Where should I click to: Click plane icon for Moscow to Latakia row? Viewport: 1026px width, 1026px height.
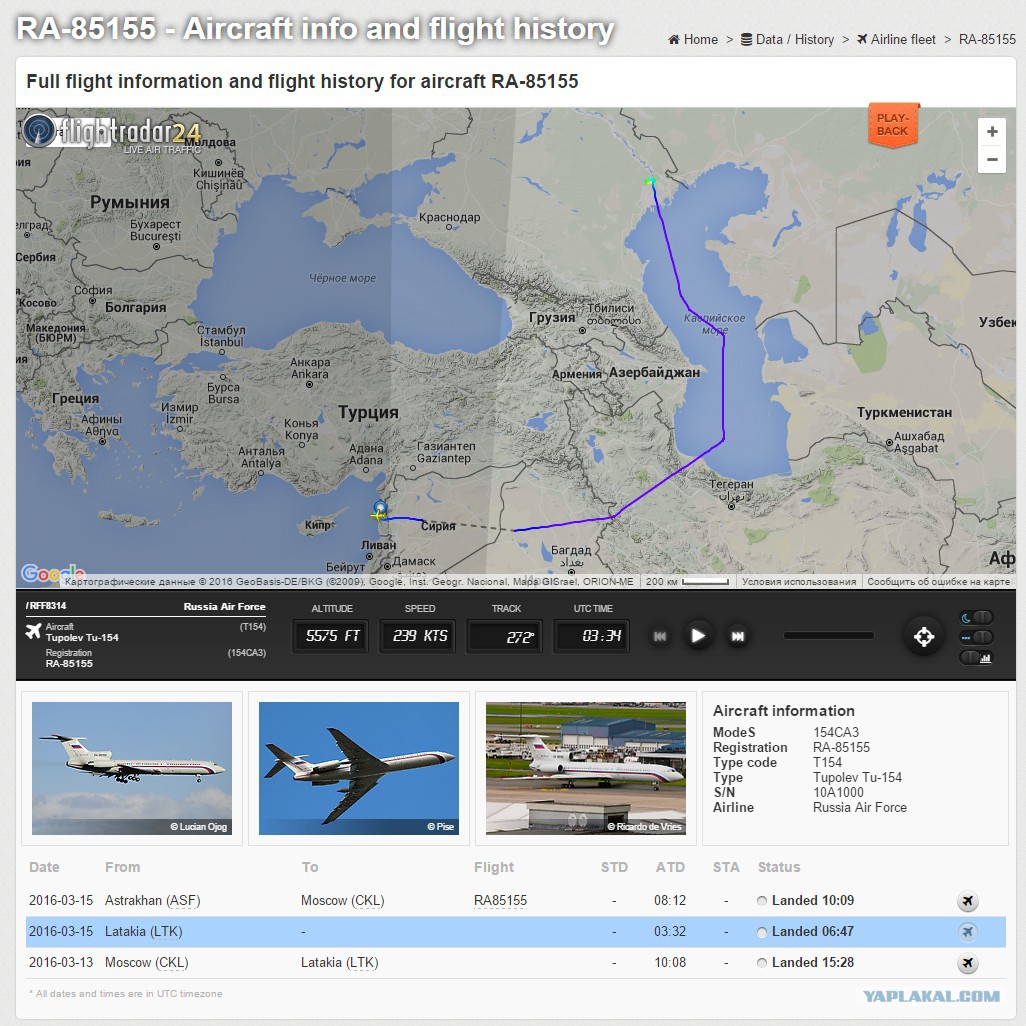click(x=967, y=963)
